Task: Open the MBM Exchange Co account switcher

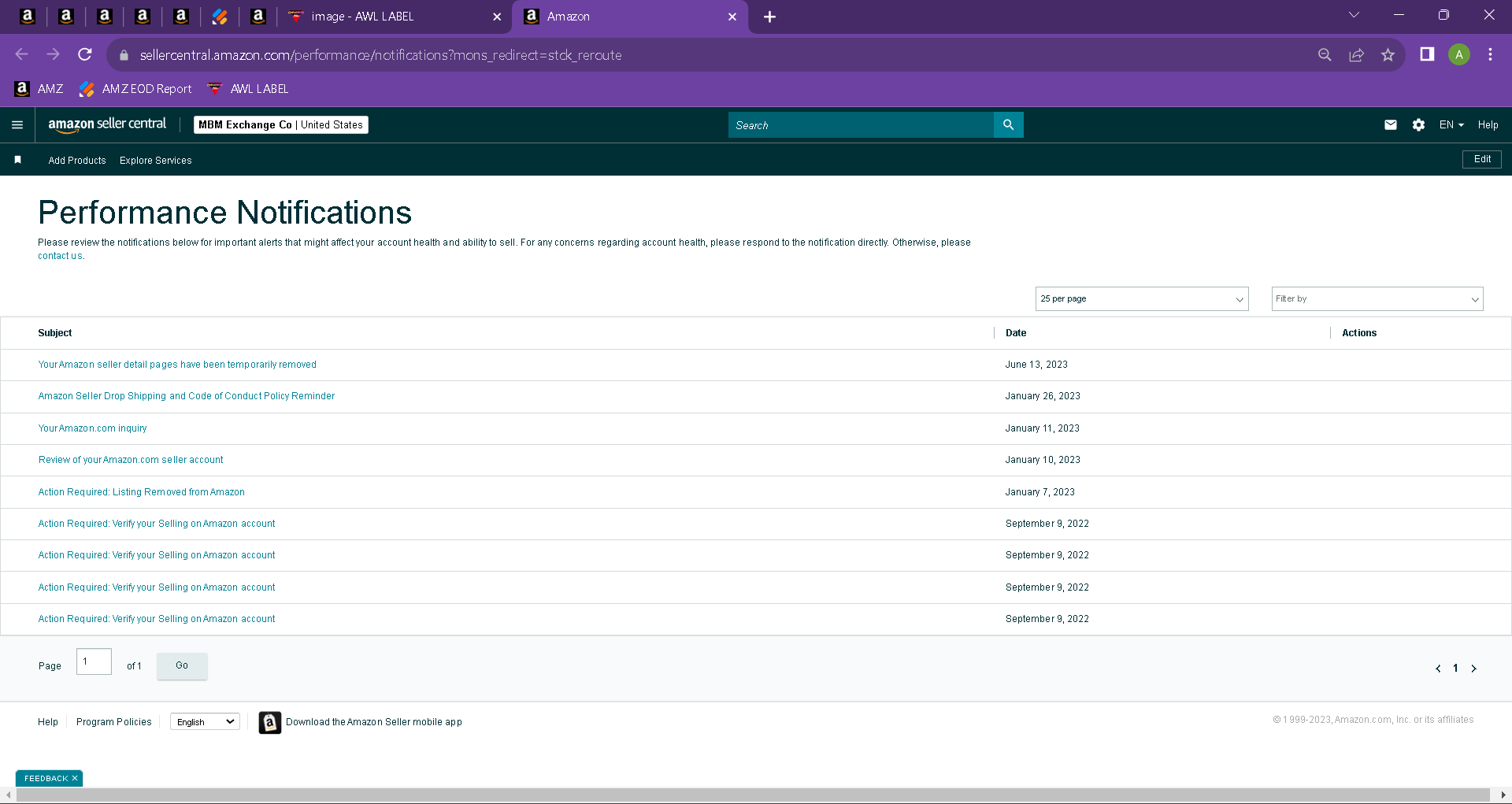Action: click(281, 124)
